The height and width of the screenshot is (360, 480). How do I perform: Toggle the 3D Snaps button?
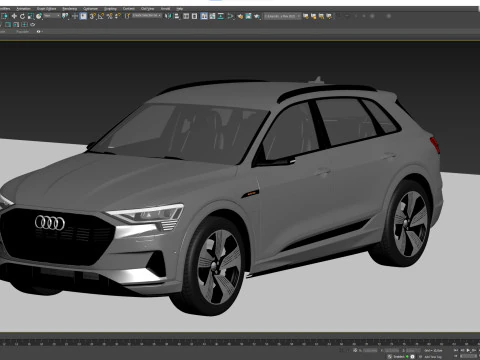coord(93,16)
